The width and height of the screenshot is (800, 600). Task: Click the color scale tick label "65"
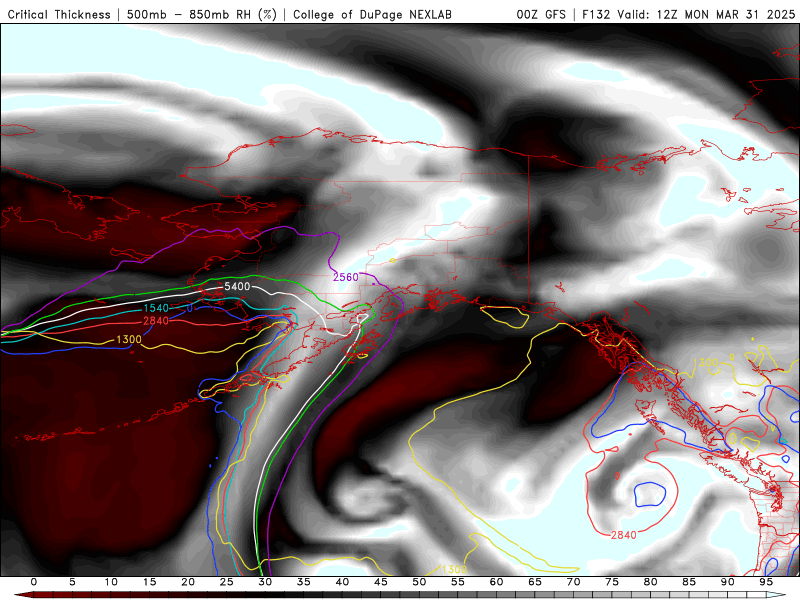(535, 582)
